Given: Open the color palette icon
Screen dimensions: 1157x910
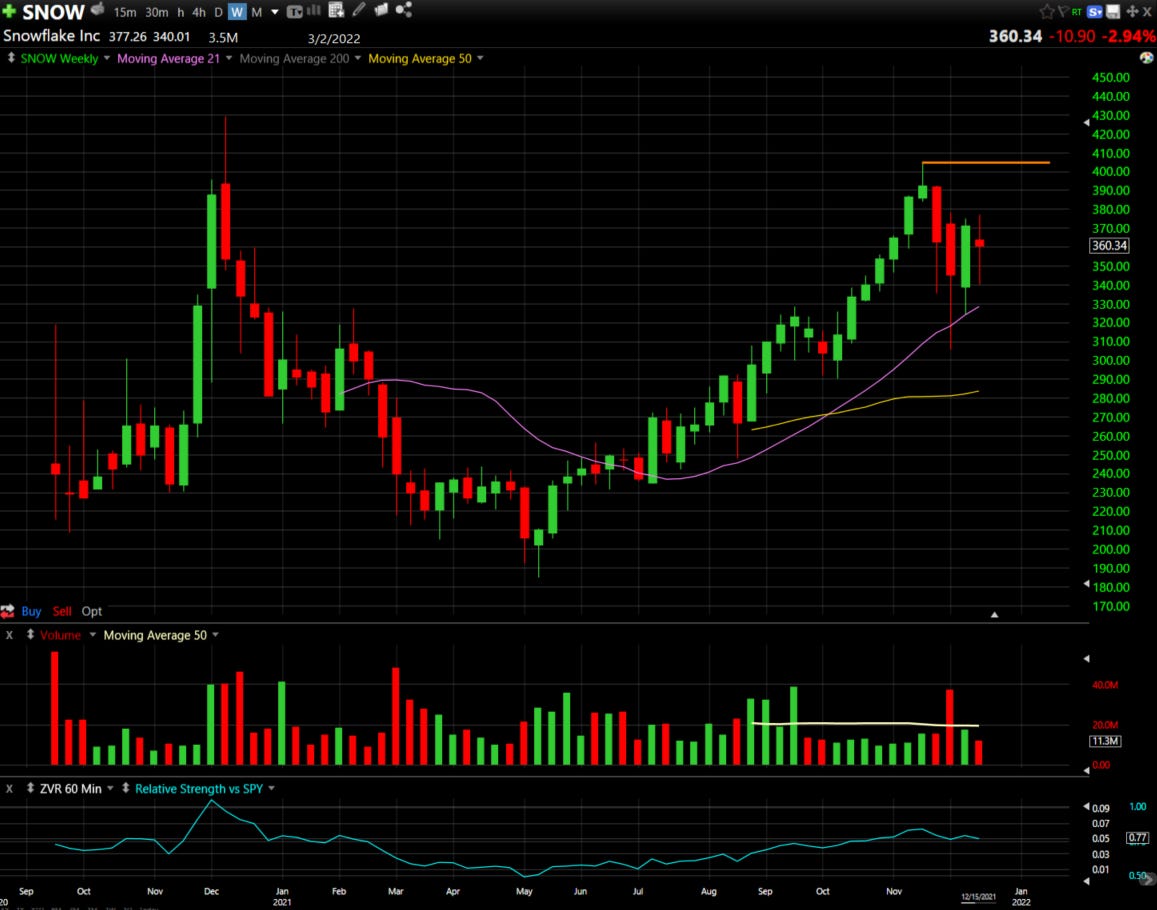Looking at the screenshot, I should click(1146, 58).
